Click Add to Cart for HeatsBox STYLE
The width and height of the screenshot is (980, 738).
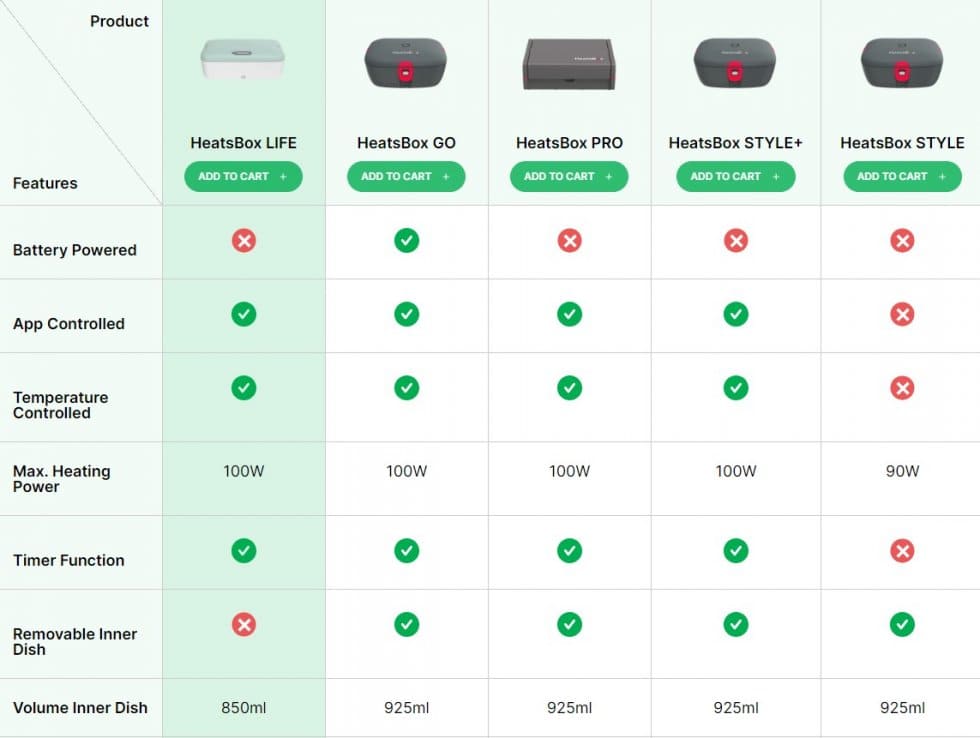(x=901, y=177)
